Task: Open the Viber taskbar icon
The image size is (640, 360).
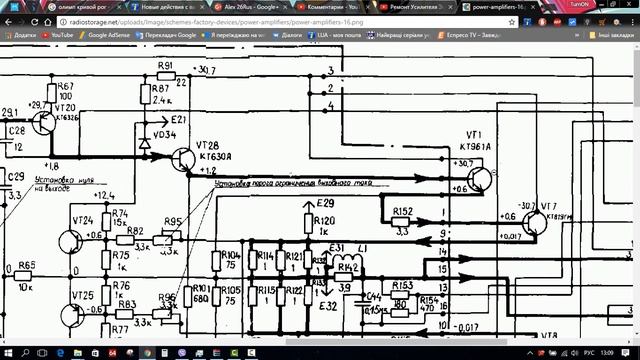Action: [182, 353]
